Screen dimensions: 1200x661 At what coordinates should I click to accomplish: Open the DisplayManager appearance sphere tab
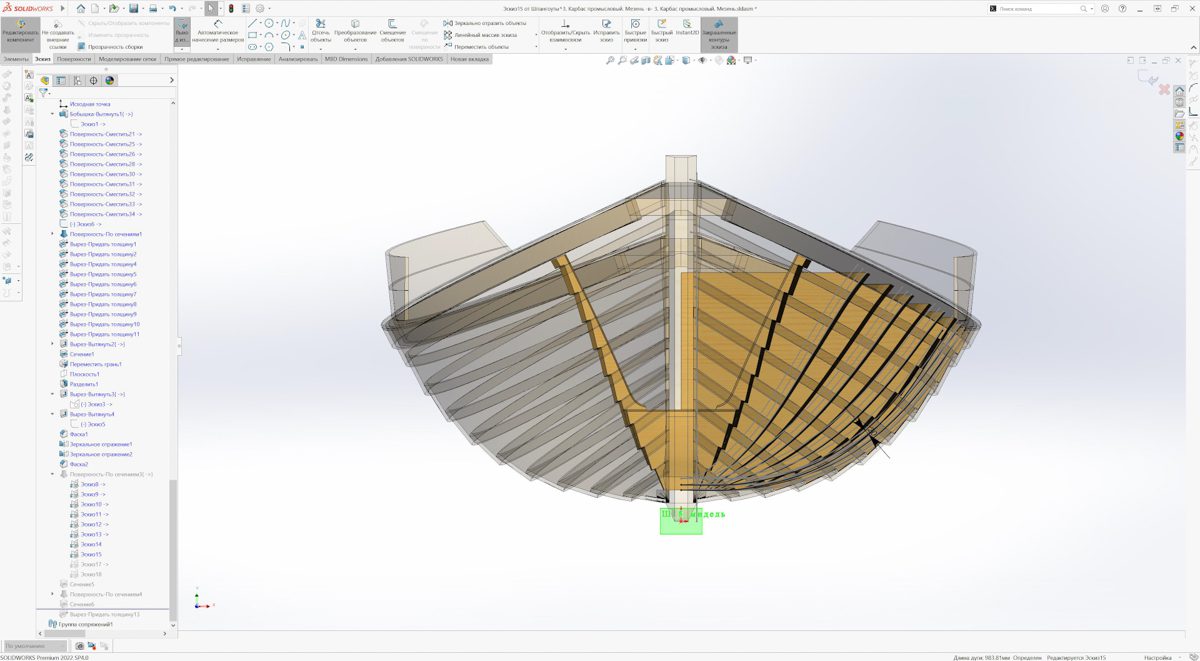pos(109,81)
